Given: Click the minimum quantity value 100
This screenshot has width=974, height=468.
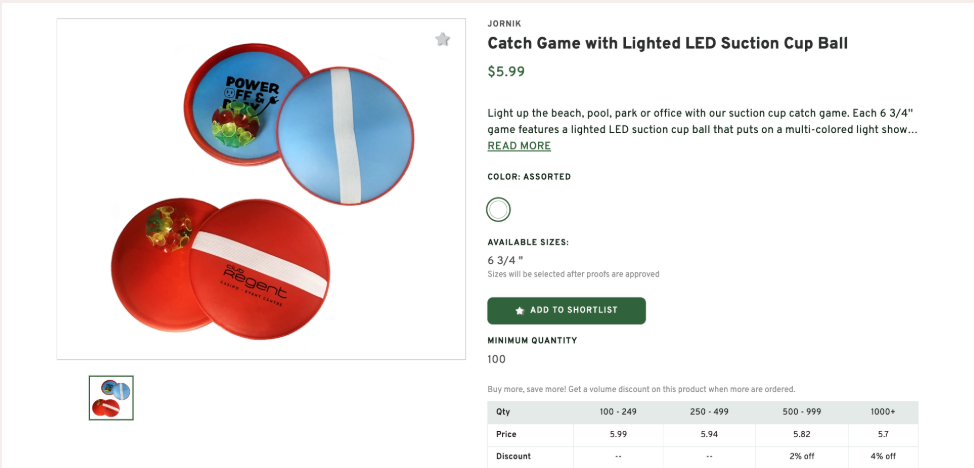Looking at the screenshot, I should [x=497, y=360].
